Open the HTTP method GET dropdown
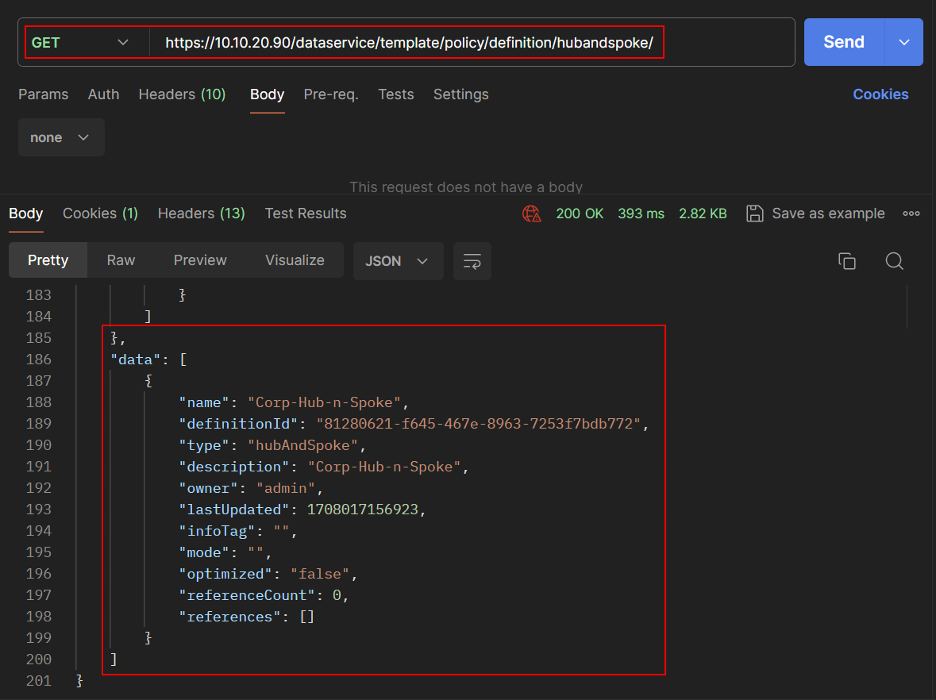Viewport: 936px width, 700px height. pyautogui.click(x=82, y=42)
